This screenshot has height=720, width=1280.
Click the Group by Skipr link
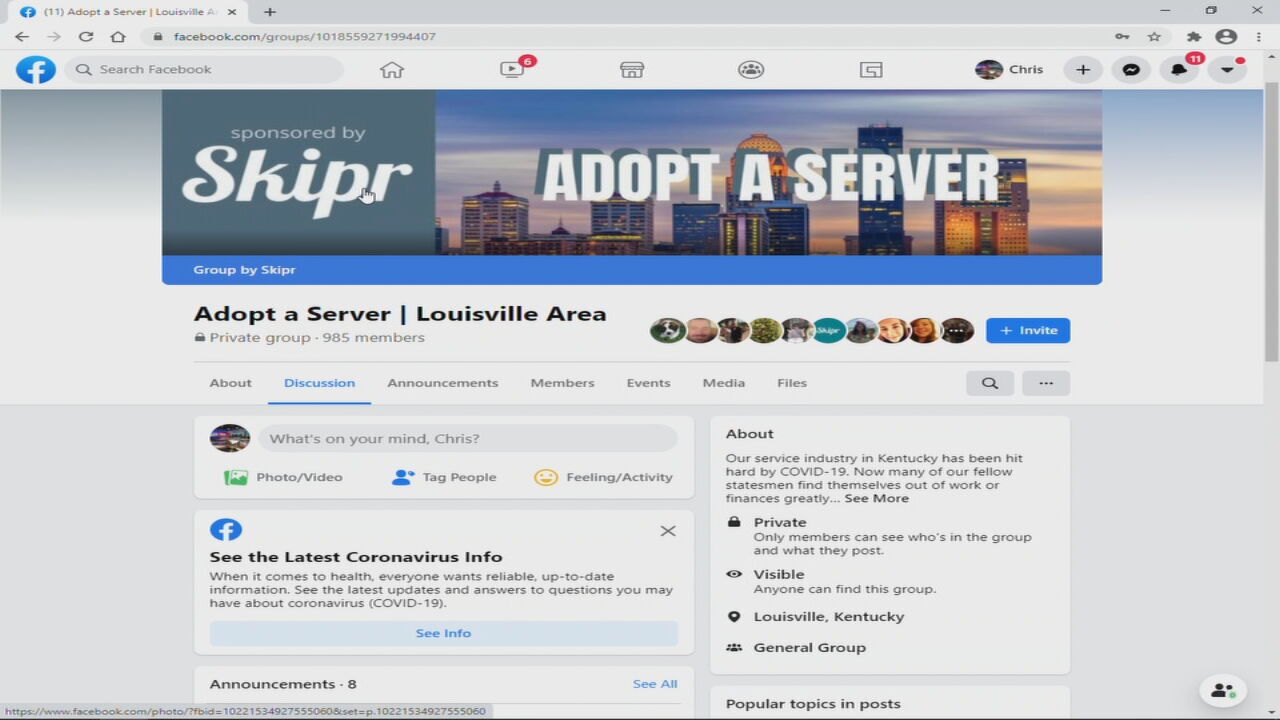pos(244,270)
